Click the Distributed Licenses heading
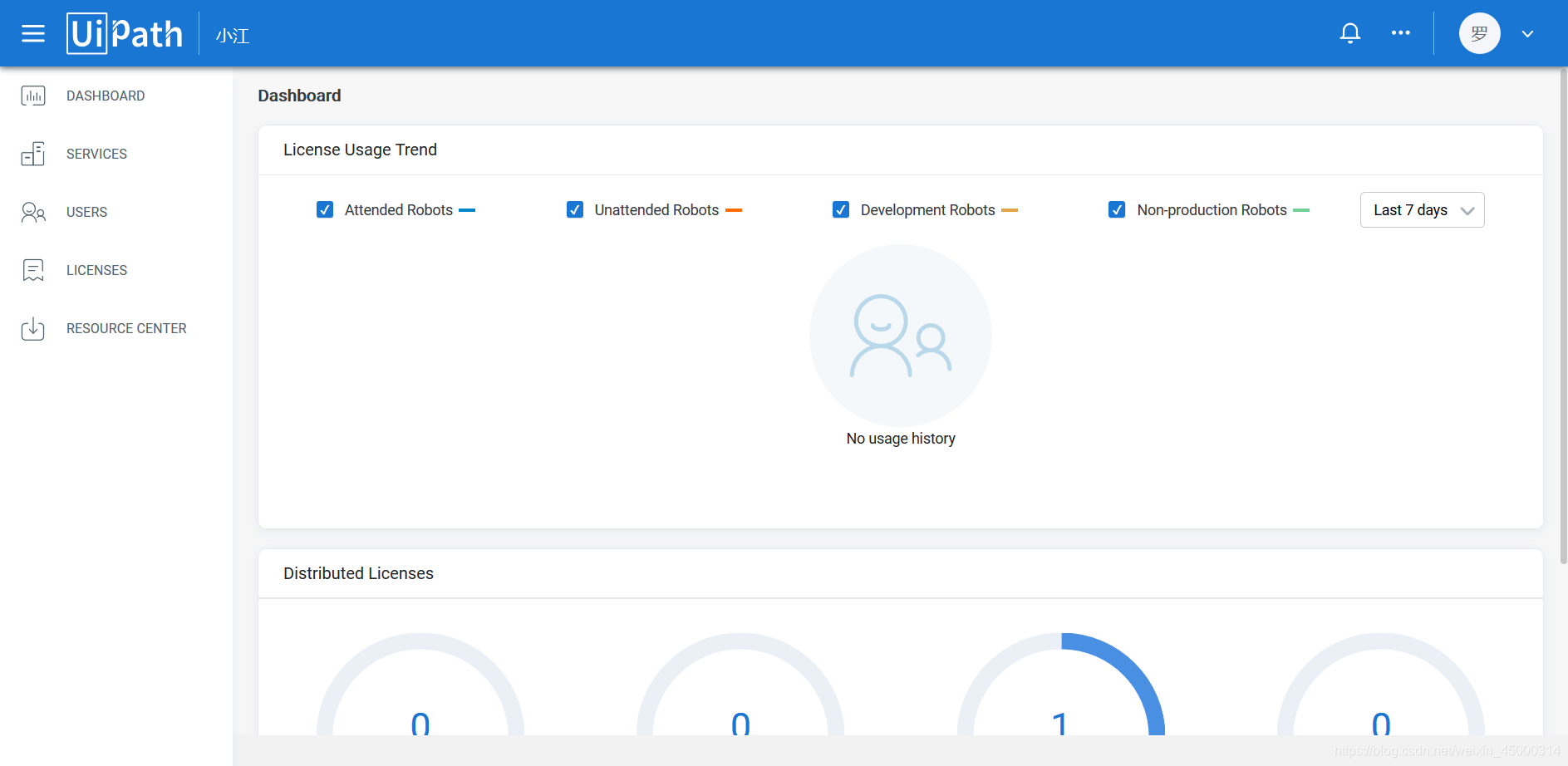The width and height of the screenshot is (1568, 766). pos(358,573)
